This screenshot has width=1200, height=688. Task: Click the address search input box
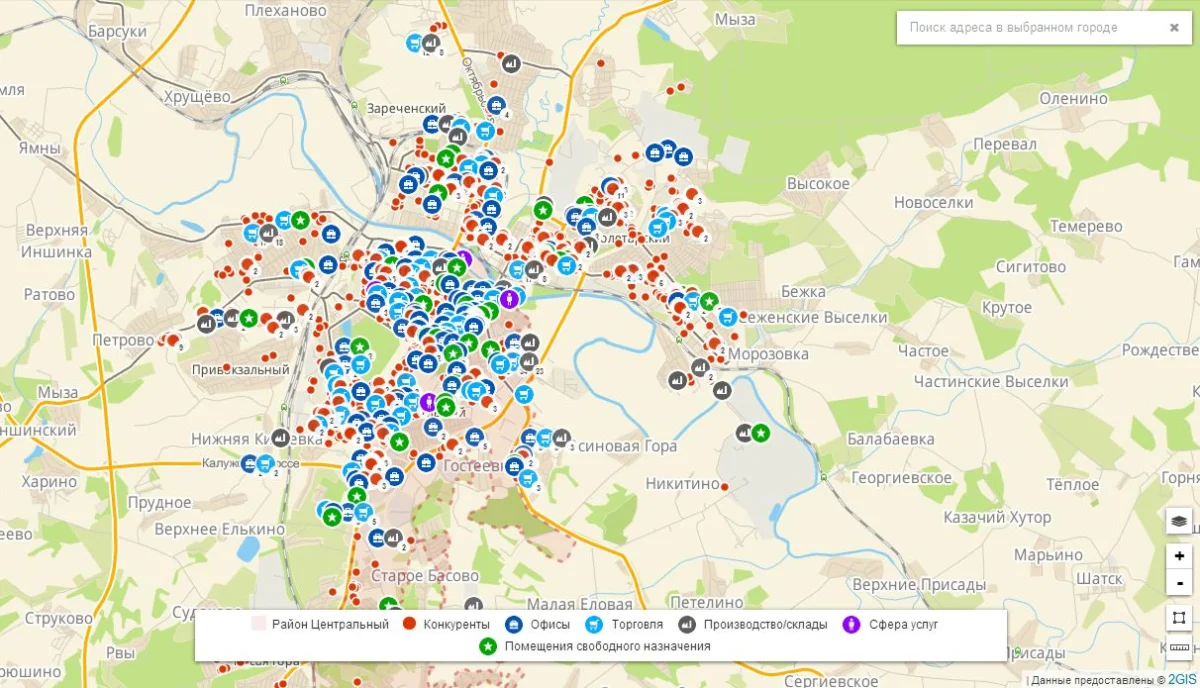[1030, 28]
